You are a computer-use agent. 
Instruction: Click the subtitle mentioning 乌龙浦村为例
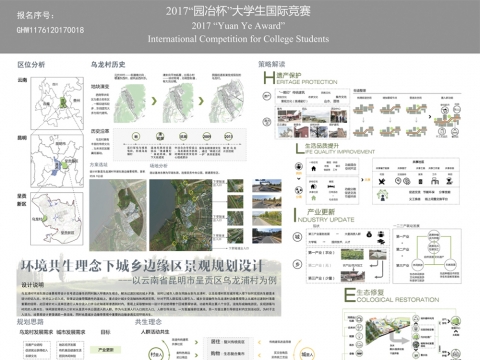tap(198, 280)
